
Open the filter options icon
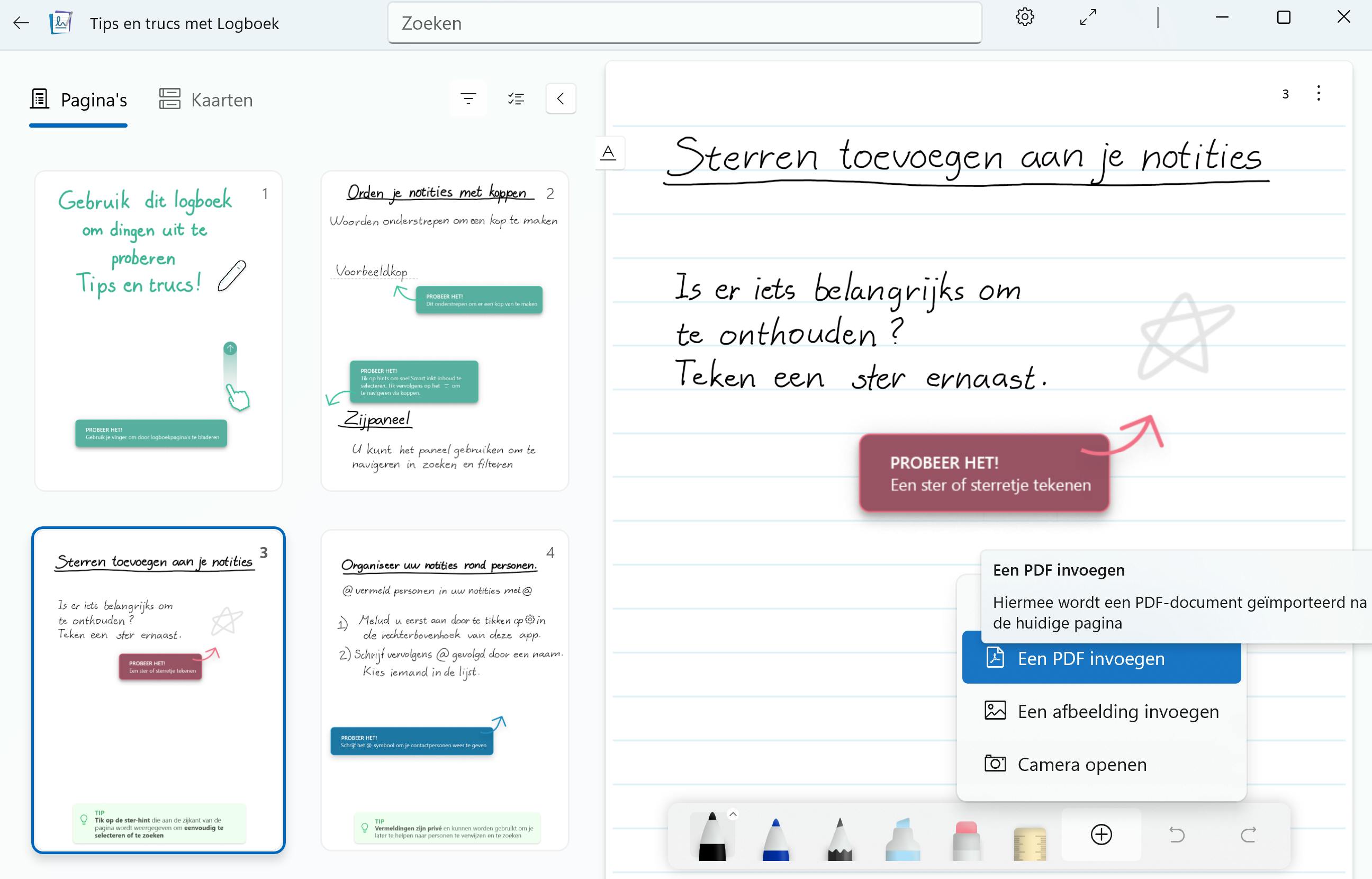coord(468,98)
